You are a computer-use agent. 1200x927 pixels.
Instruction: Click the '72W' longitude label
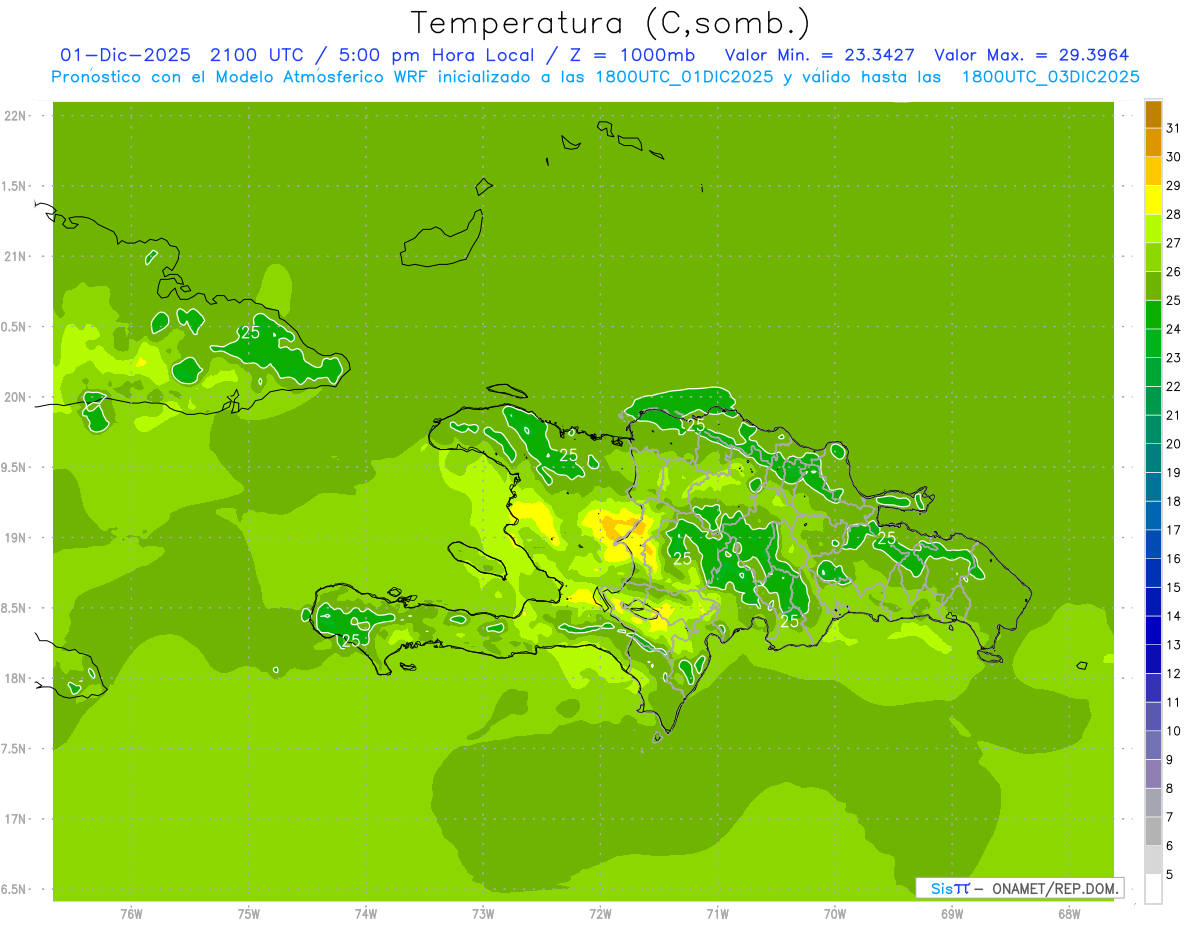[600, 913]
